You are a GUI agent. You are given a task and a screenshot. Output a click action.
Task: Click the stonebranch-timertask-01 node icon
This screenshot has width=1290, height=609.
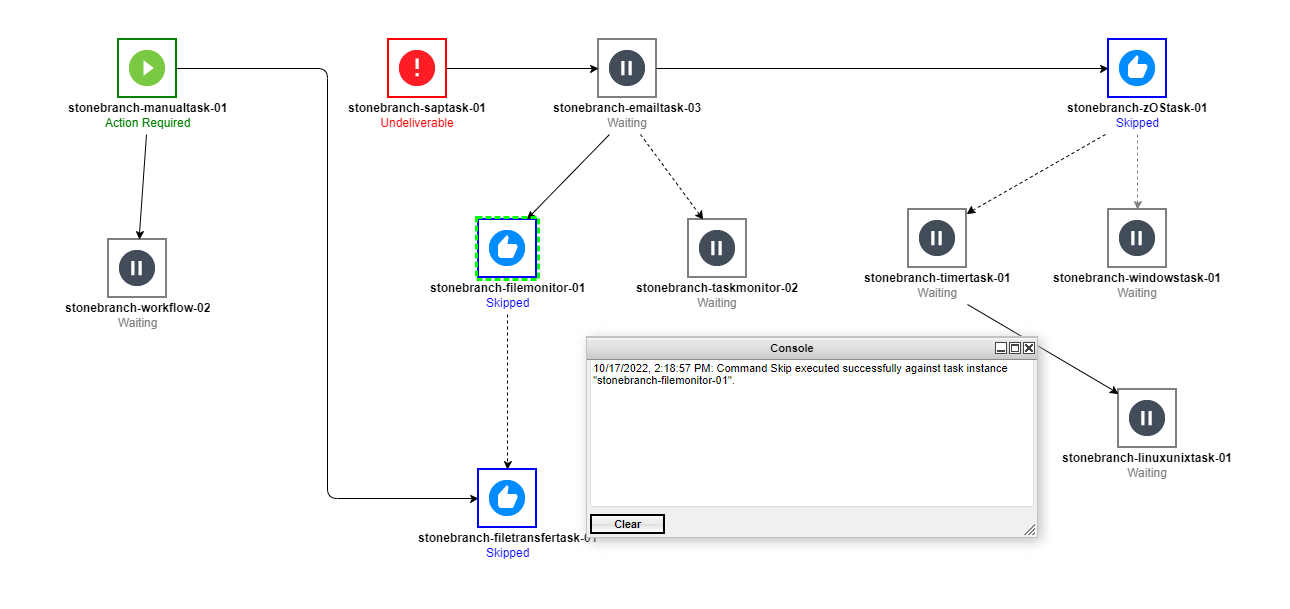[937, 238]
